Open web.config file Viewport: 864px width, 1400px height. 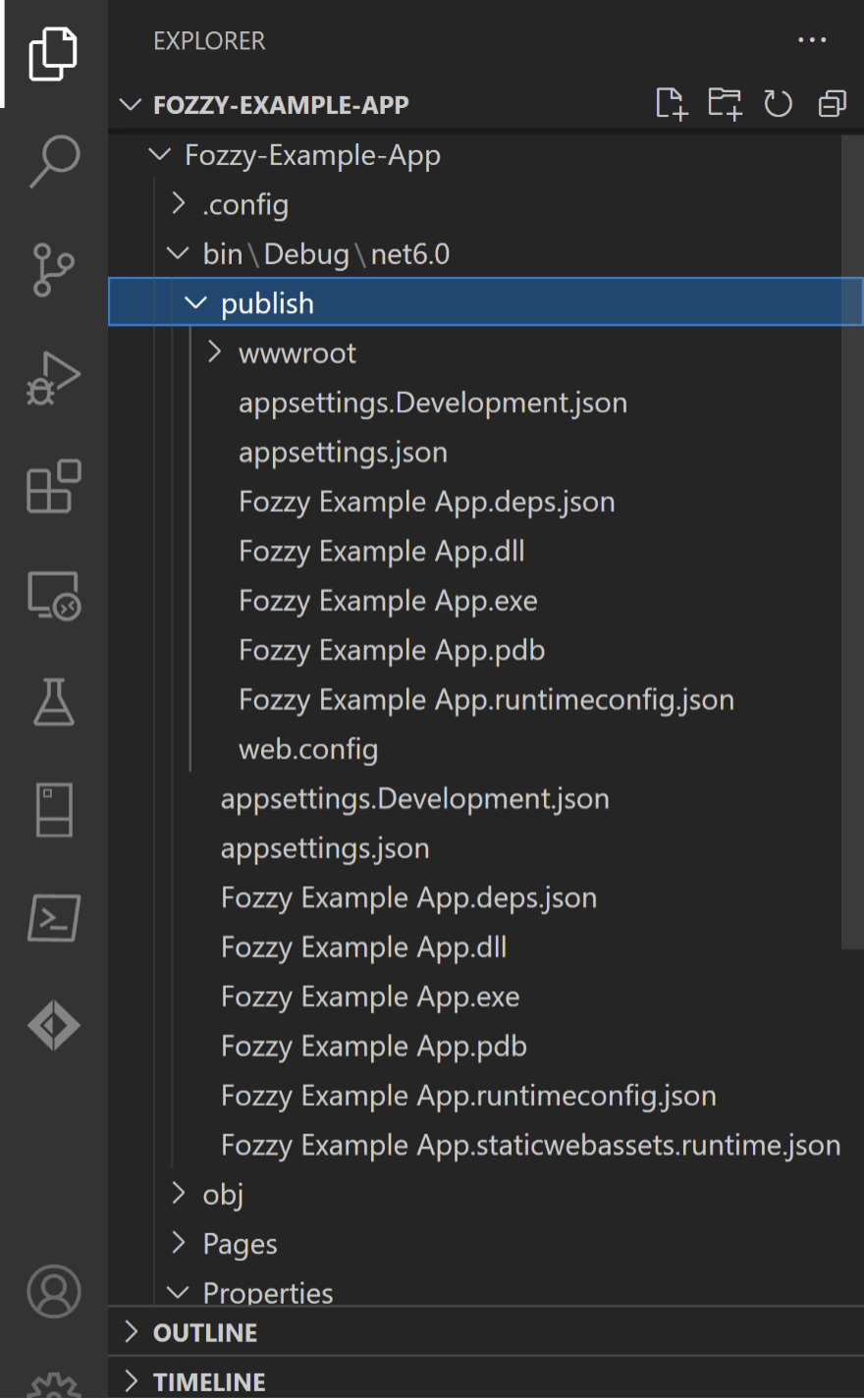pos(308,750)
